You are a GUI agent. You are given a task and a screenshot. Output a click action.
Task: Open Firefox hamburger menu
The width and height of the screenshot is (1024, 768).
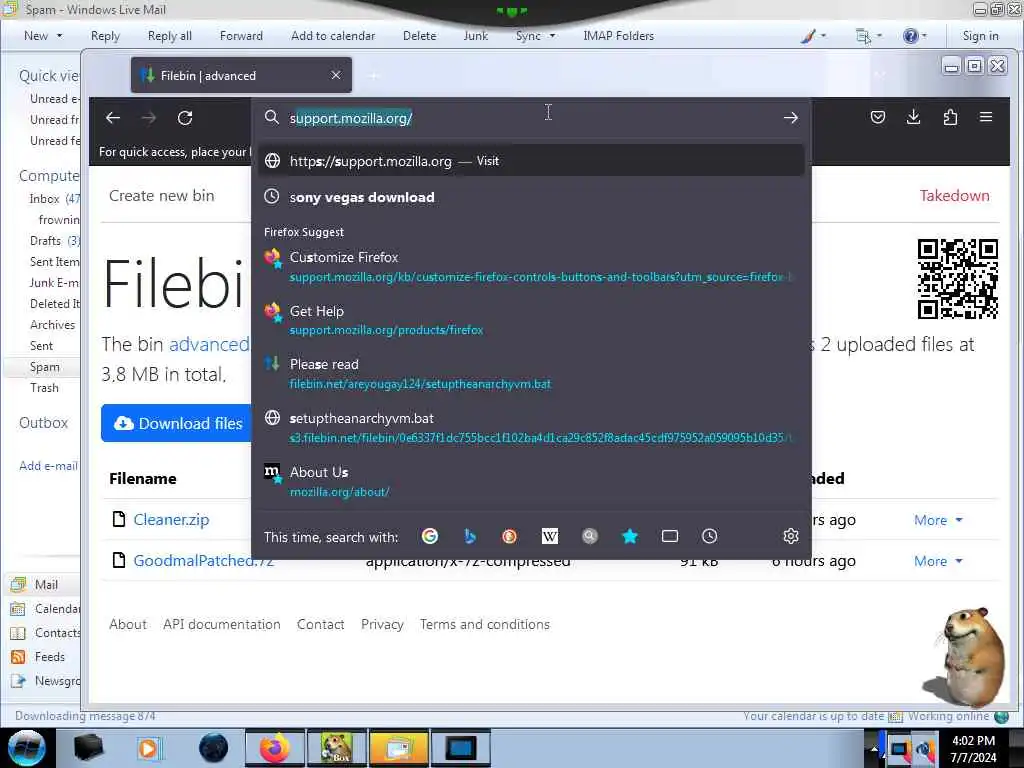coord(986,117)
